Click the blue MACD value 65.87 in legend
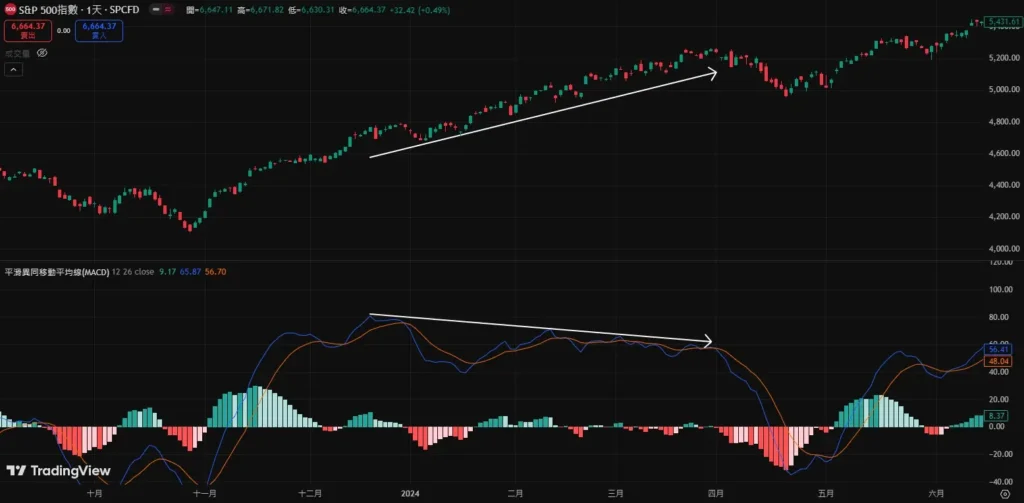Viewport: 1024px width, 503px height. [189, 272]
